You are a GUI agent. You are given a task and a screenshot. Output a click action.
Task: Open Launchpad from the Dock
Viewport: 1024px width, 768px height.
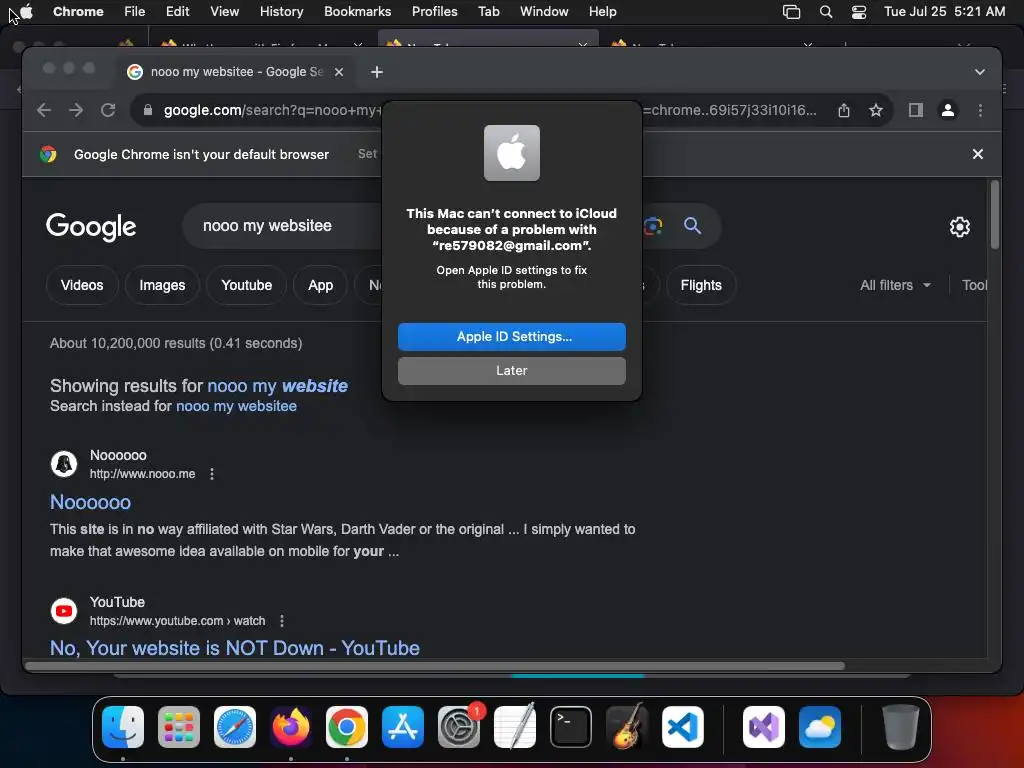(x=179, y=727)
